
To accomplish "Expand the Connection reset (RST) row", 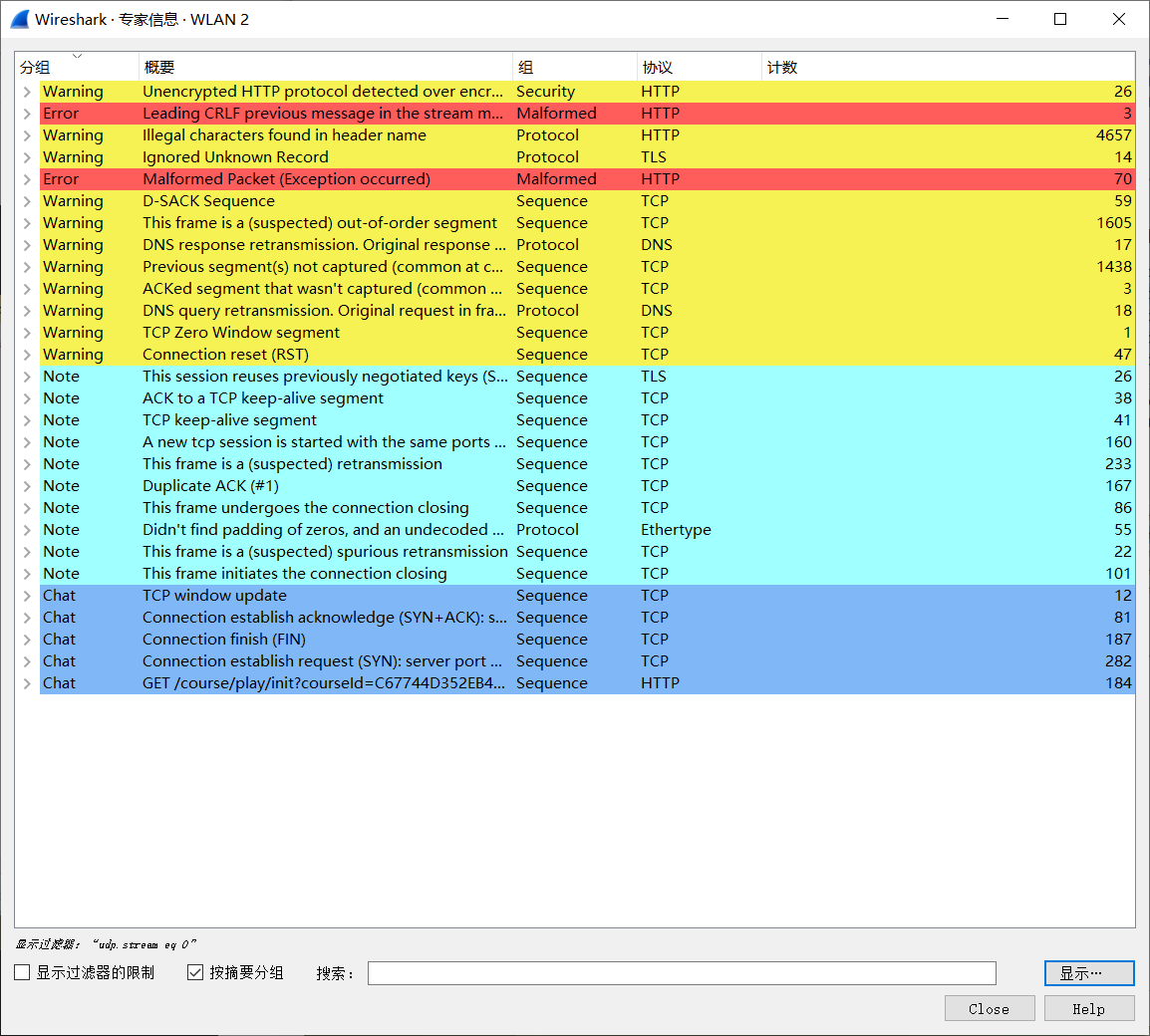I will tap(26, 355).
